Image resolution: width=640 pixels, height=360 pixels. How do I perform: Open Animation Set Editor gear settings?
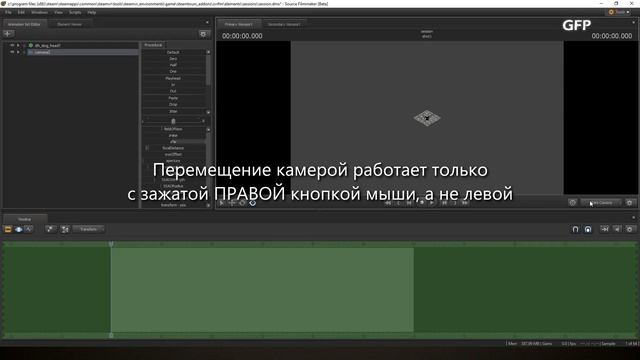203,34
